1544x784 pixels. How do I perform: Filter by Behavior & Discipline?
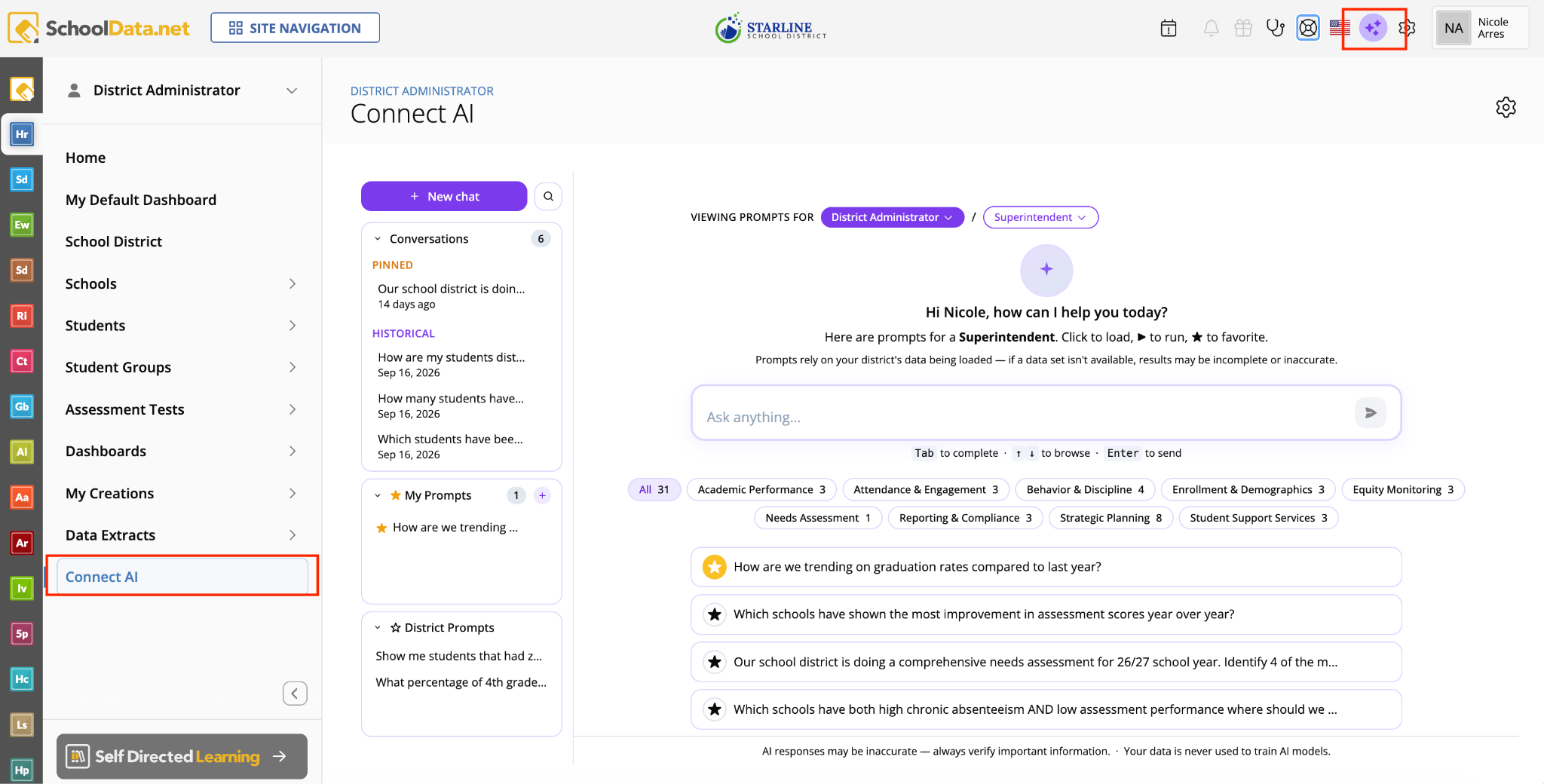click(x=1085, y=489)
